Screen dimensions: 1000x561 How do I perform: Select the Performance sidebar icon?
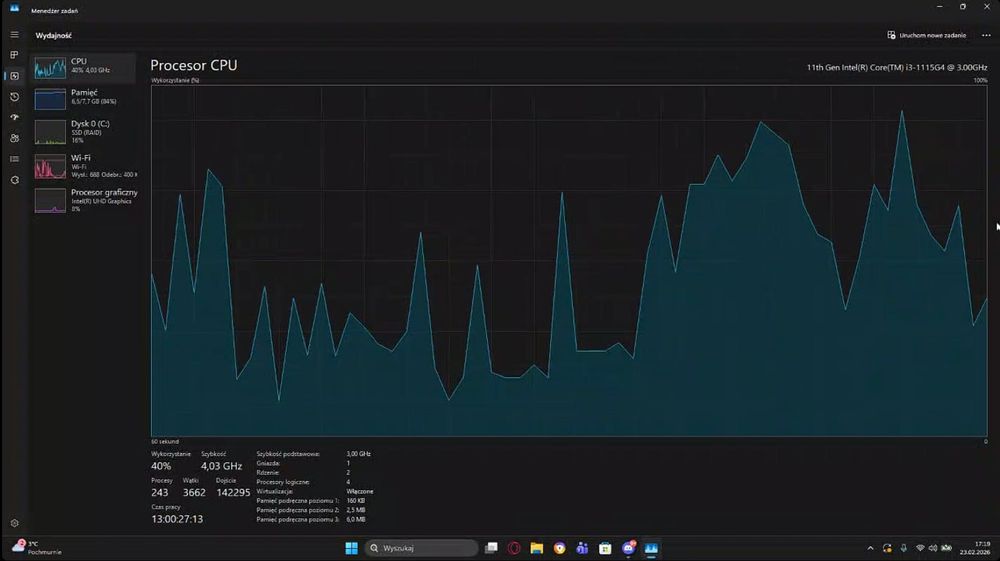click(x=14, y=76)
